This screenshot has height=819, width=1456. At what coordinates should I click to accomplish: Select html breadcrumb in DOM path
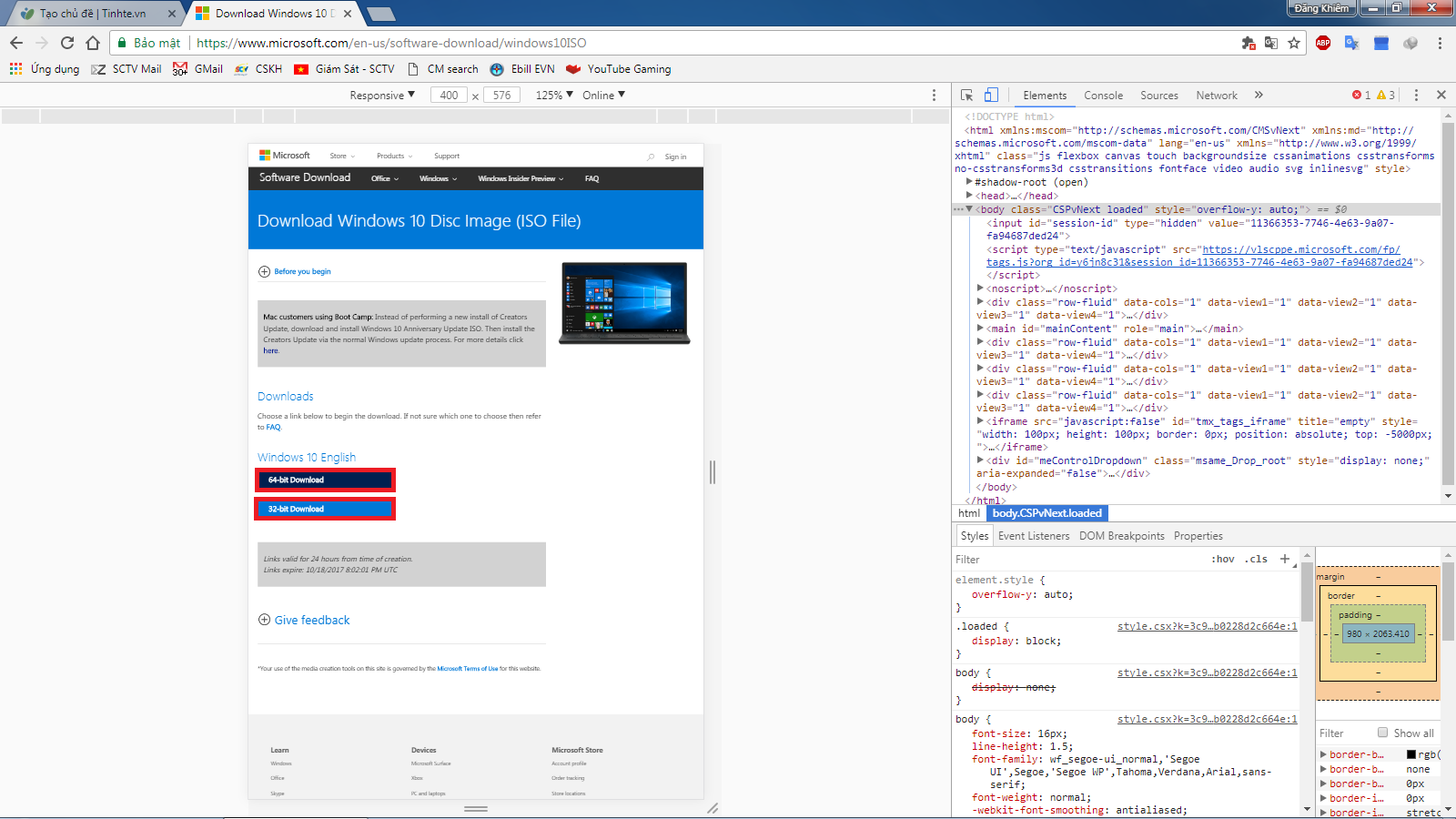[x=969, y=513]
